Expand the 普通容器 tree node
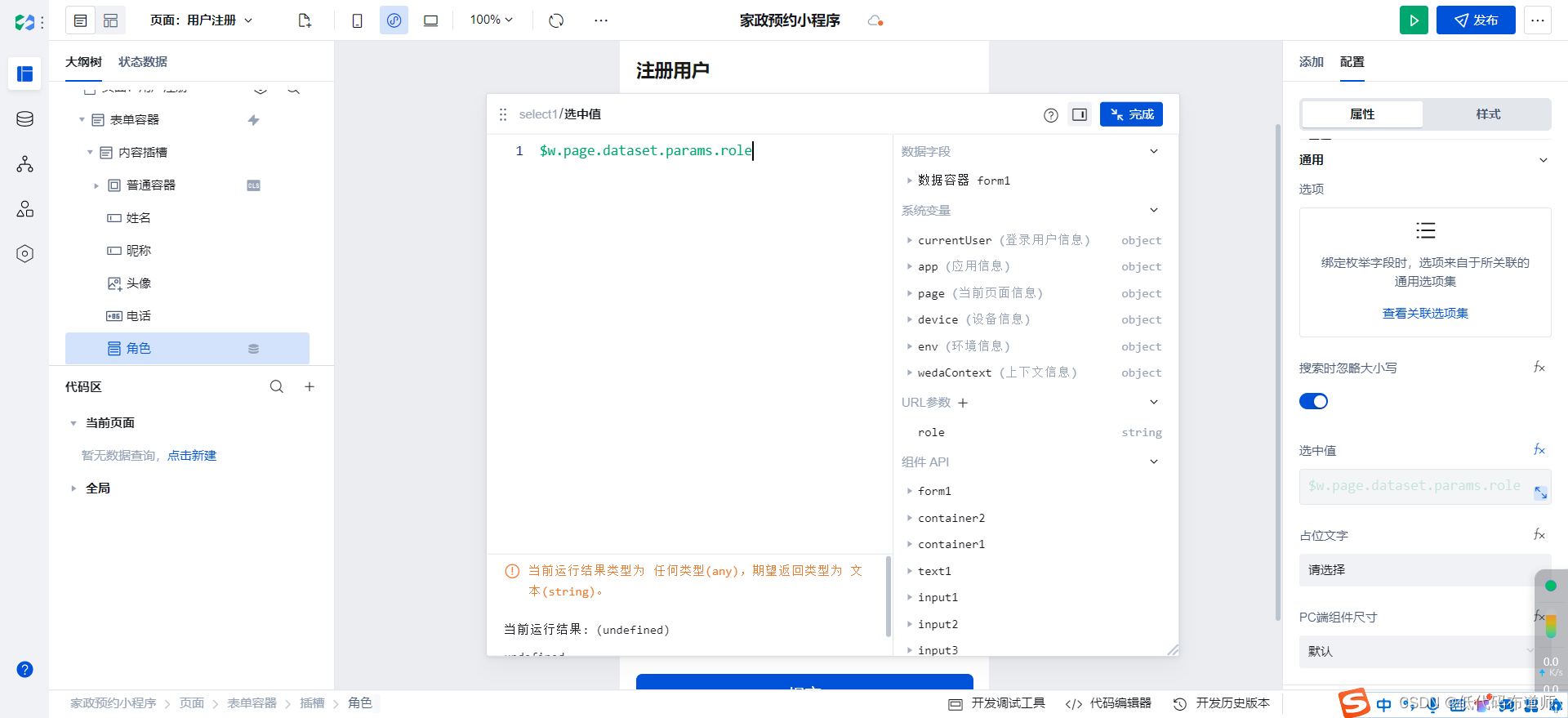The image size is (1568, 718). tap(96, 185)
